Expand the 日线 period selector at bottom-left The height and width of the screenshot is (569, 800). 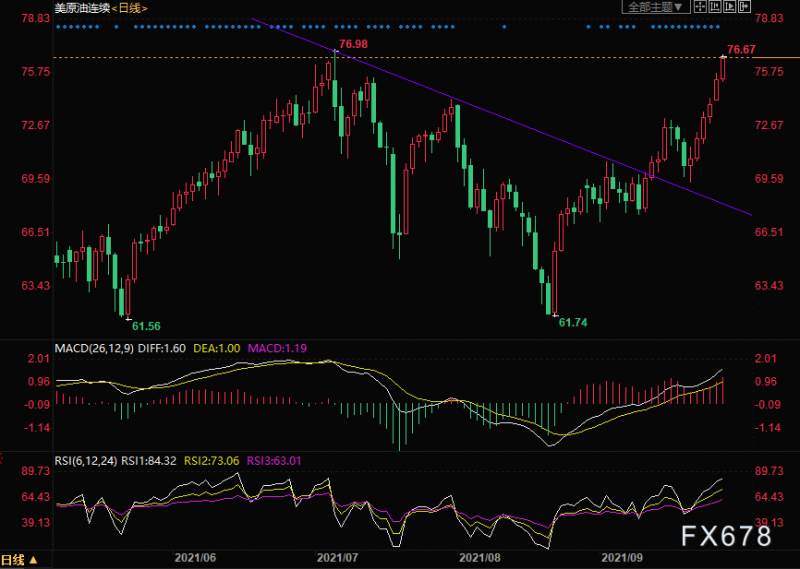(20, 560)
